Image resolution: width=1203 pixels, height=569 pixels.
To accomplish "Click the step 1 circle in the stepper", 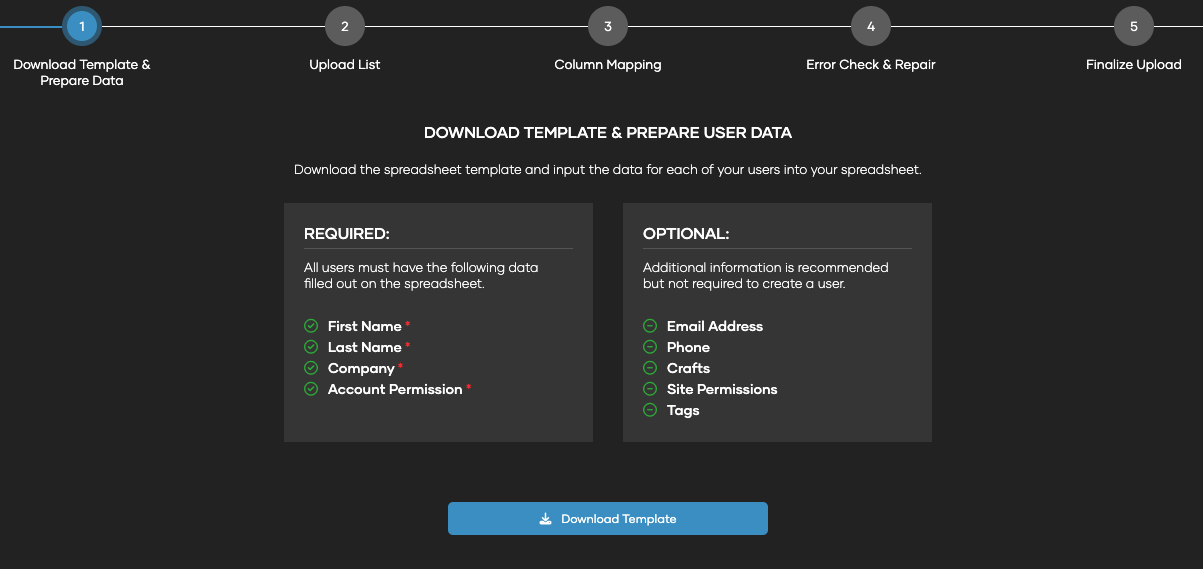I will 82,26.
